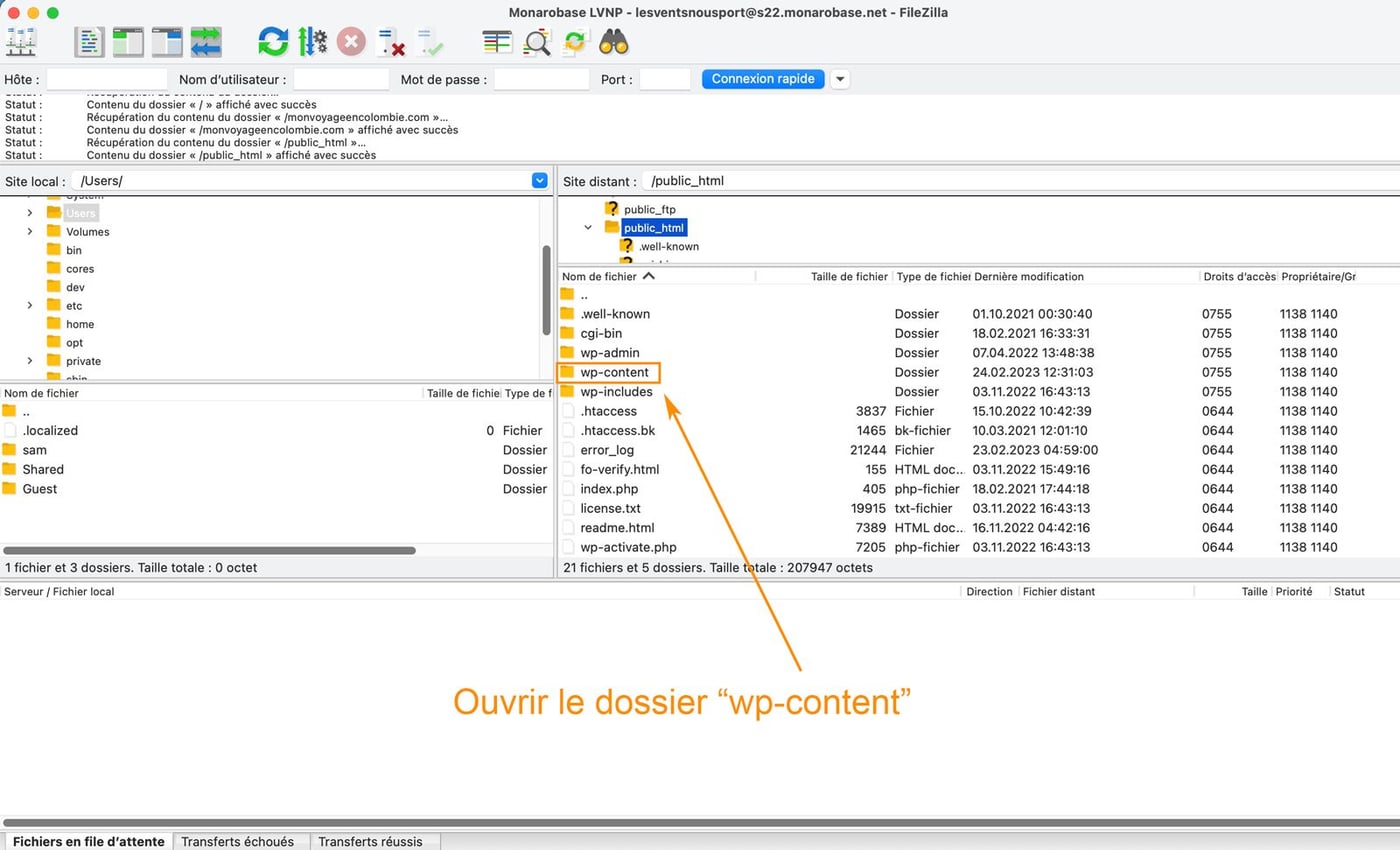Open the local site path dropdown
The image size is (1400, 850).
pyautogui.click(x=539, y=180)
